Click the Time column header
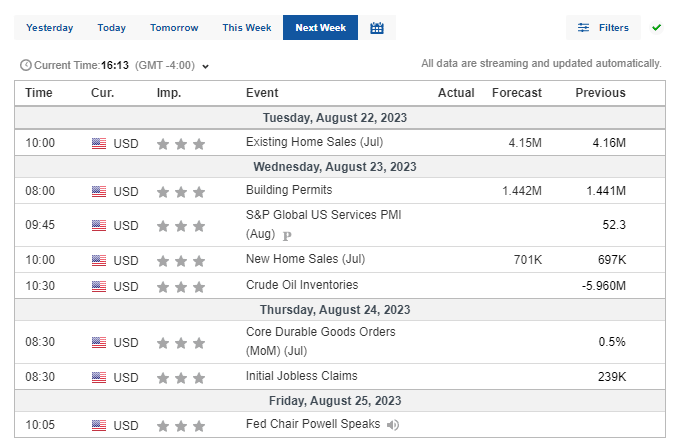 39,93
